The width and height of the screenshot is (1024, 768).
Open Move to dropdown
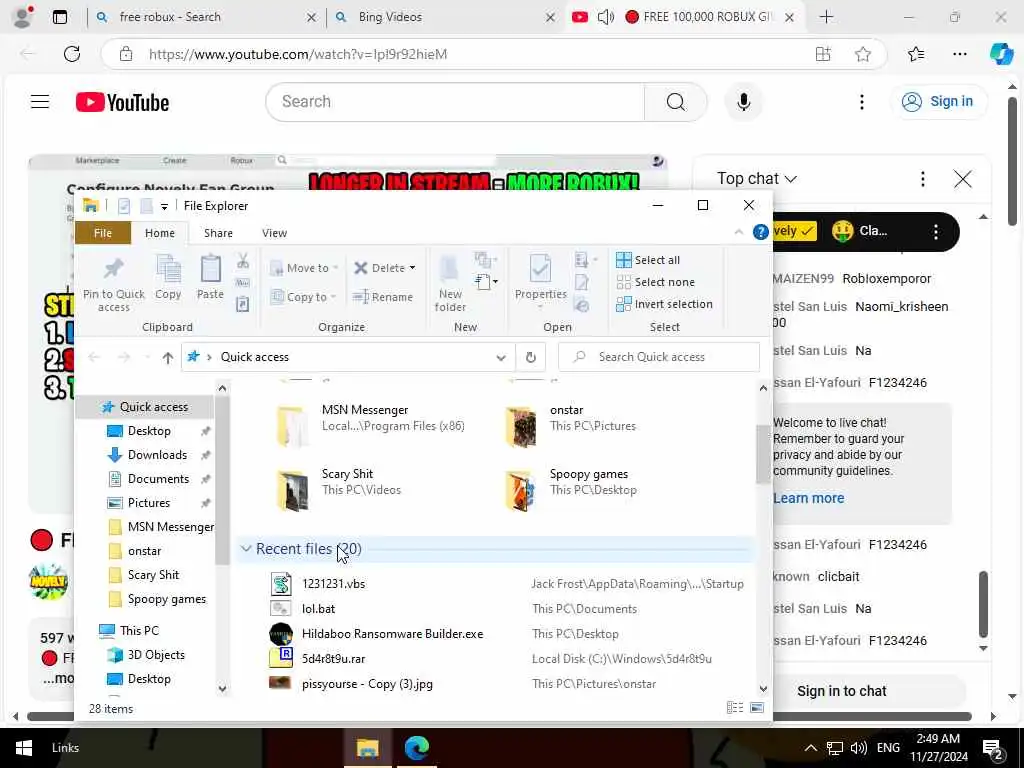click(x=304, y=268)
